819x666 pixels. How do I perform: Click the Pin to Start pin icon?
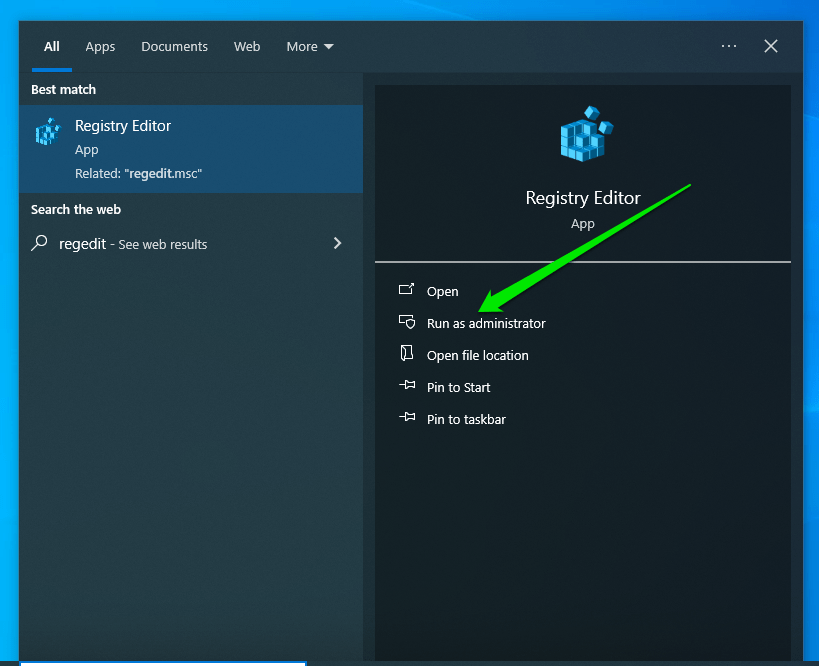pyautogui.click(x=407, y=385)
